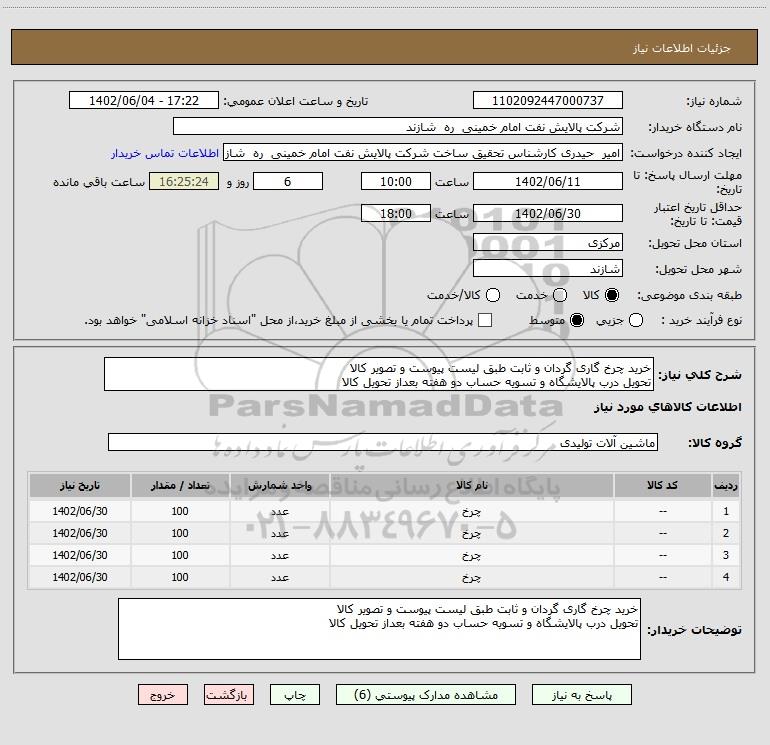Click date 1402/06/30 in row 2

(x=80, y=533)
